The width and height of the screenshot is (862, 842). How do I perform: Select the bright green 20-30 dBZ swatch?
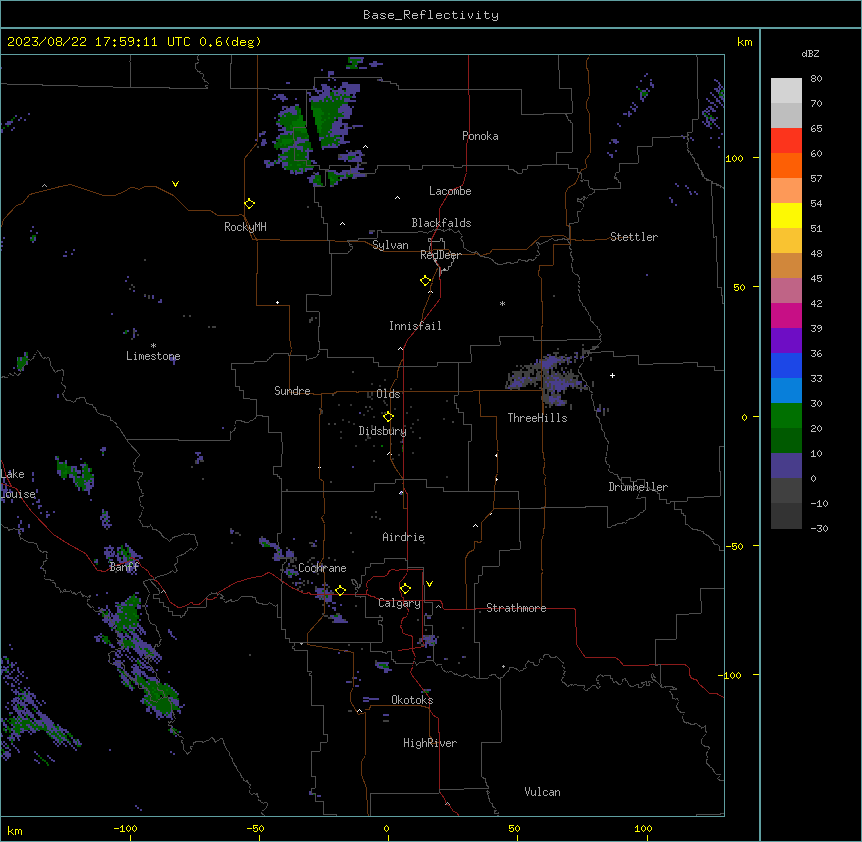pos(786,416)
